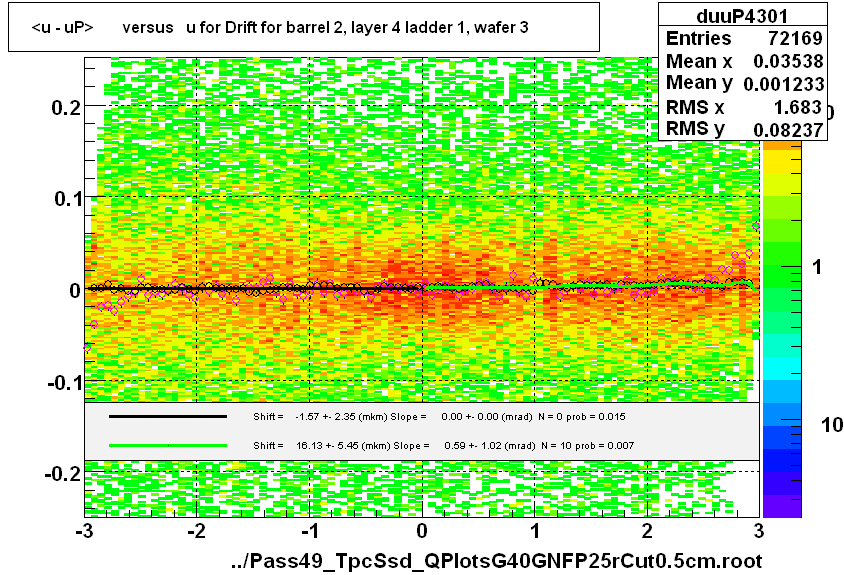Click the x-axis label -2
Image resolution: width=844 pixels, height=575 pixels.
(196, 531)
